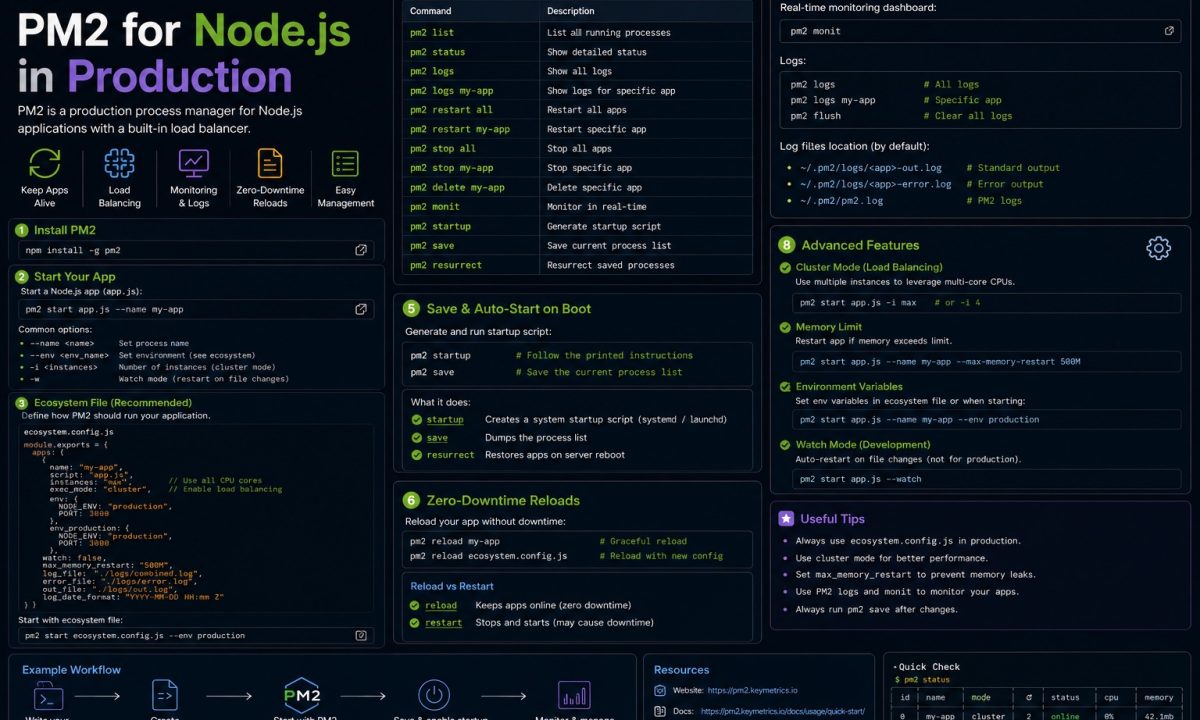
Task: Click the Zero-Downtime Reloads section heading
Action: (503, 500)
